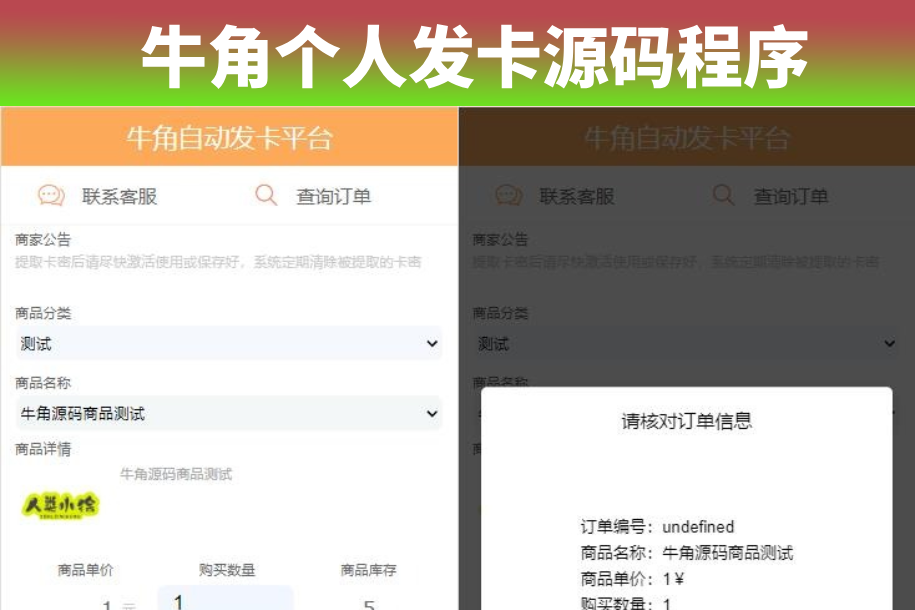The width and height of the screenshot is (915, 610).
Task: Open 查询订单 in the light panel
Action: pyautogui.click(x=333, y=197)
